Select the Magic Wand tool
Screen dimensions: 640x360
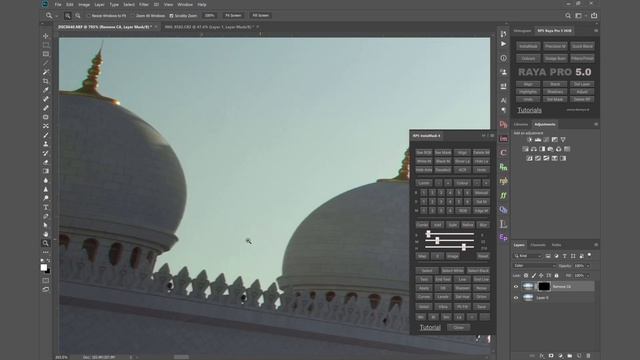tap(46, 72)
